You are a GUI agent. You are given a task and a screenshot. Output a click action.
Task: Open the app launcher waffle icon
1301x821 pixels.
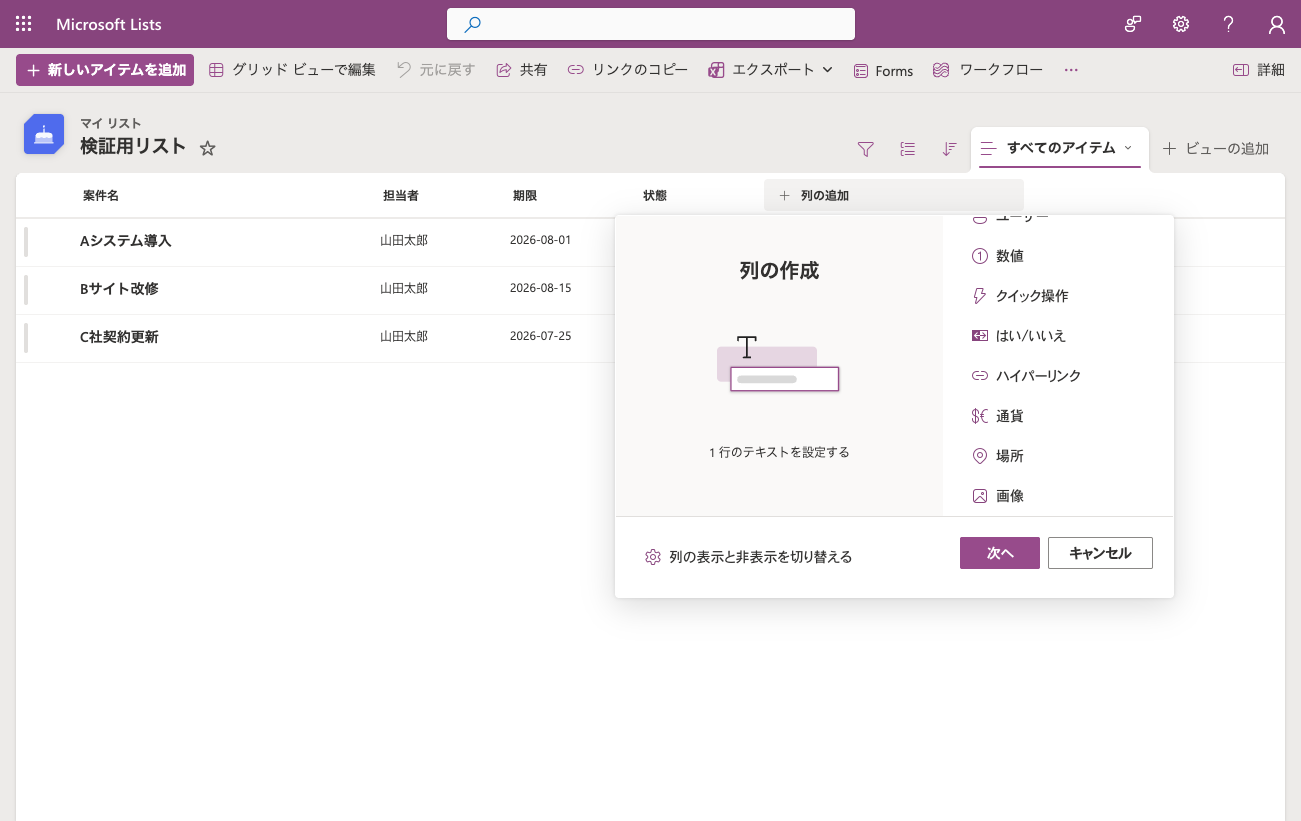tap(24, 24)
